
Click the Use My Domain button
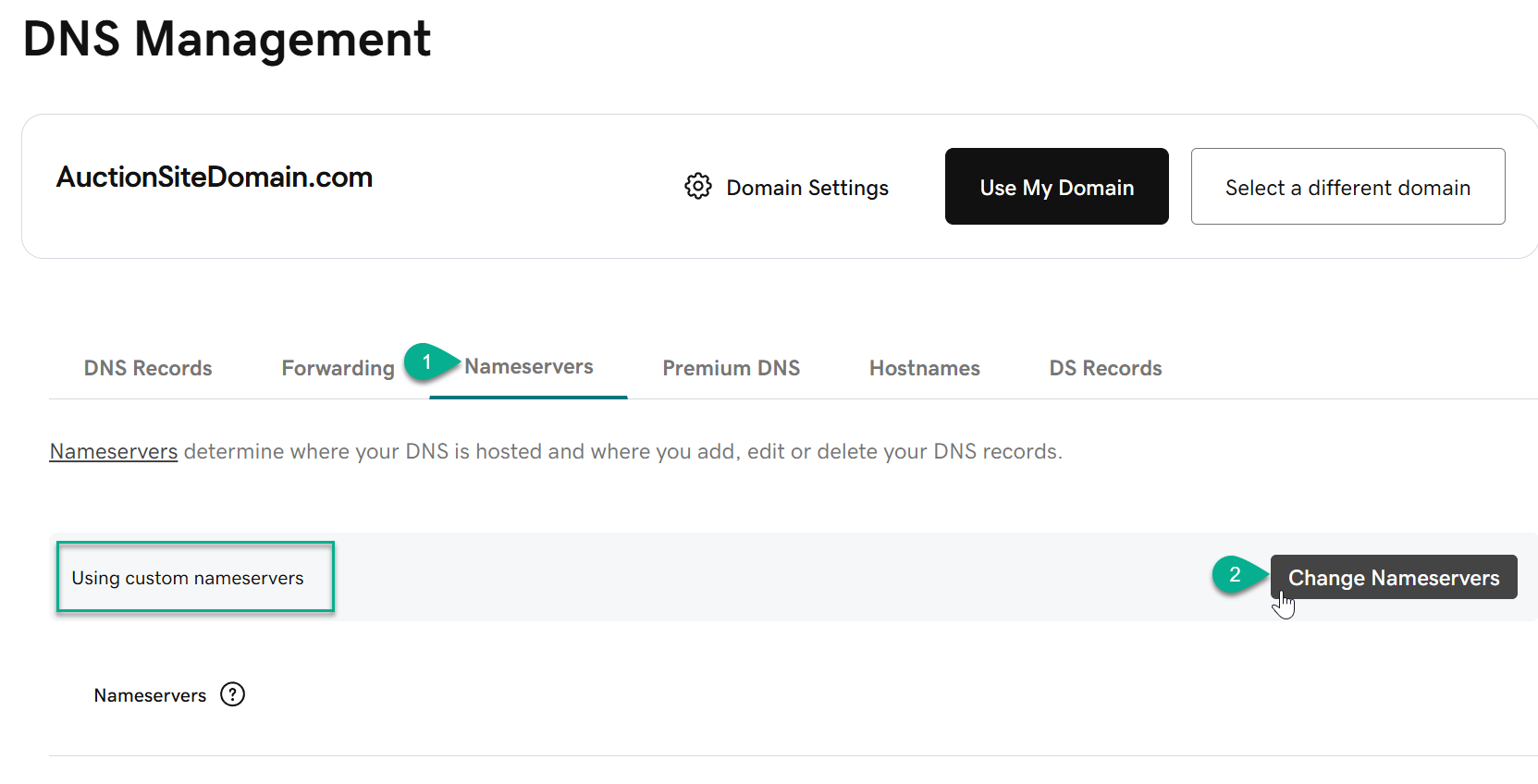[1057, 187]
